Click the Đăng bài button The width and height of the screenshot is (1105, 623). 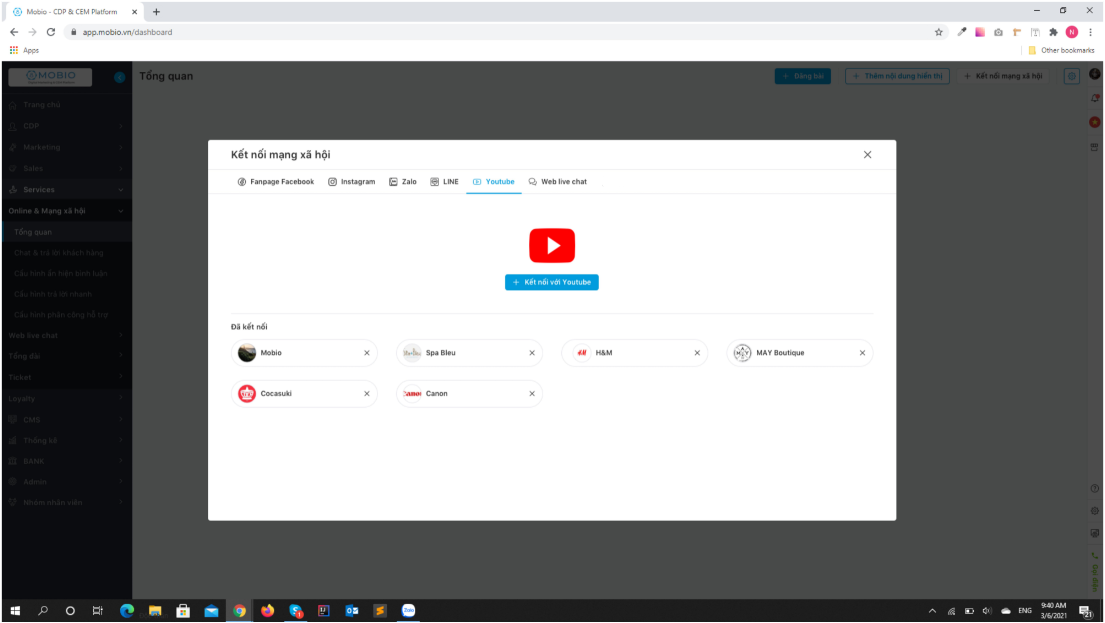pos(803,76)
